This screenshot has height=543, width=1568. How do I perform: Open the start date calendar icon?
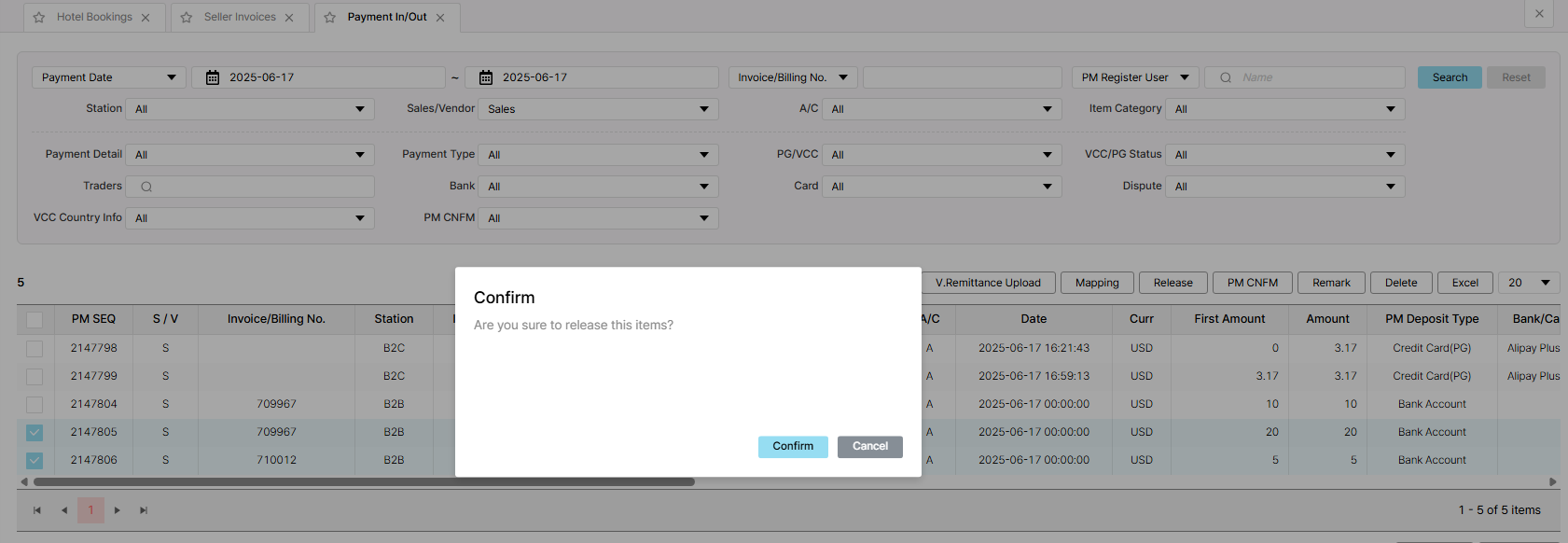click(x=213, y=77)
